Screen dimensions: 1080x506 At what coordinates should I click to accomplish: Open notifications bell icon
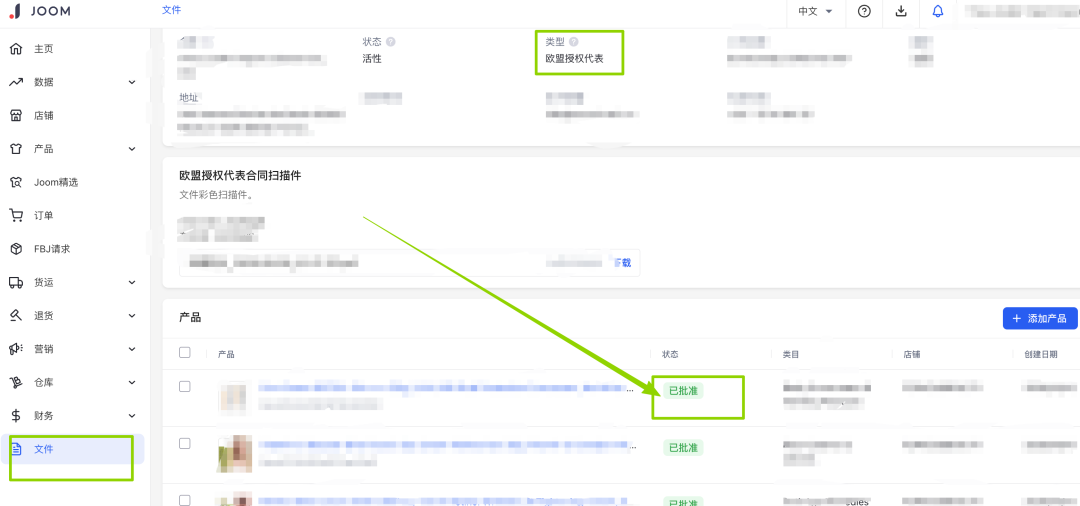pos(937,11)
